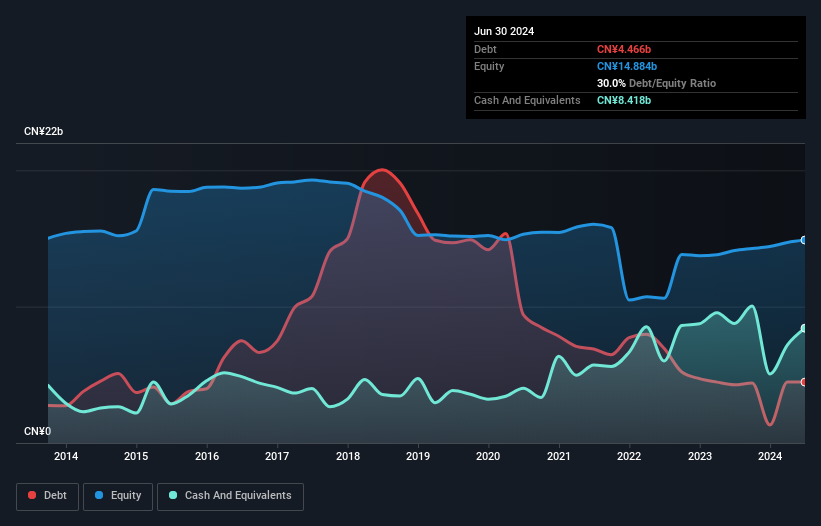This screenshot has width=821, height=526.
Task: Toggle the Debt legend button
Action: pyautogui.click(x=48, y=496)
